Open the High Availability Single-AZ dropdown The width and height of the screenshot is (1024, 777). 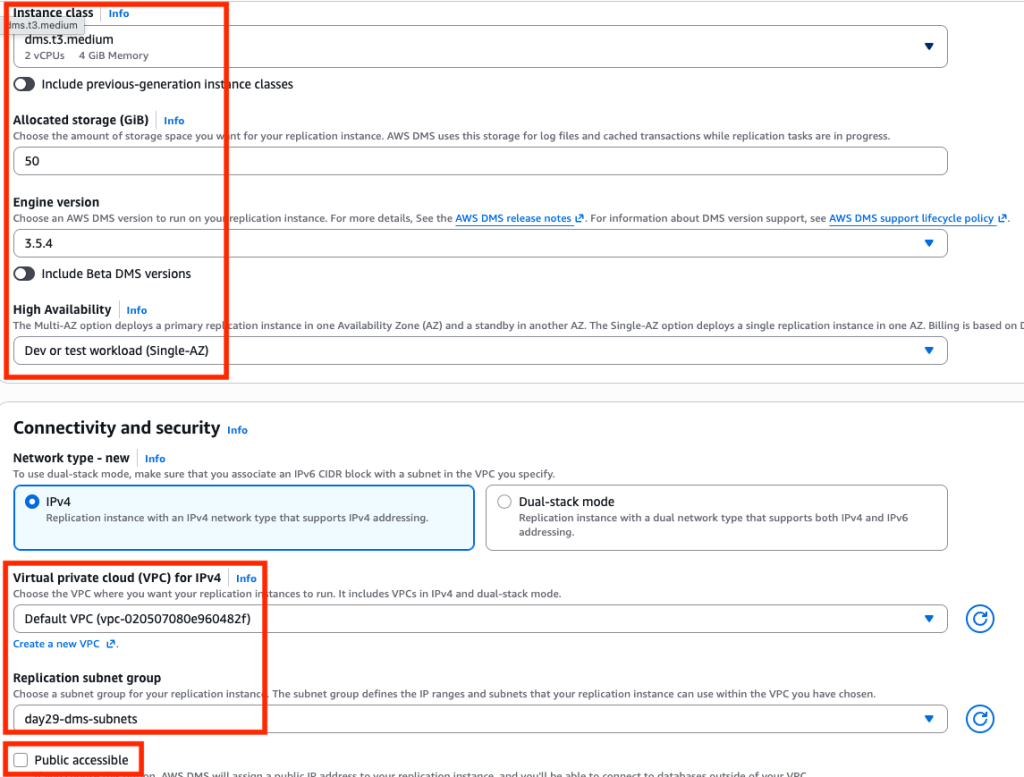click(x=480, y=351)
